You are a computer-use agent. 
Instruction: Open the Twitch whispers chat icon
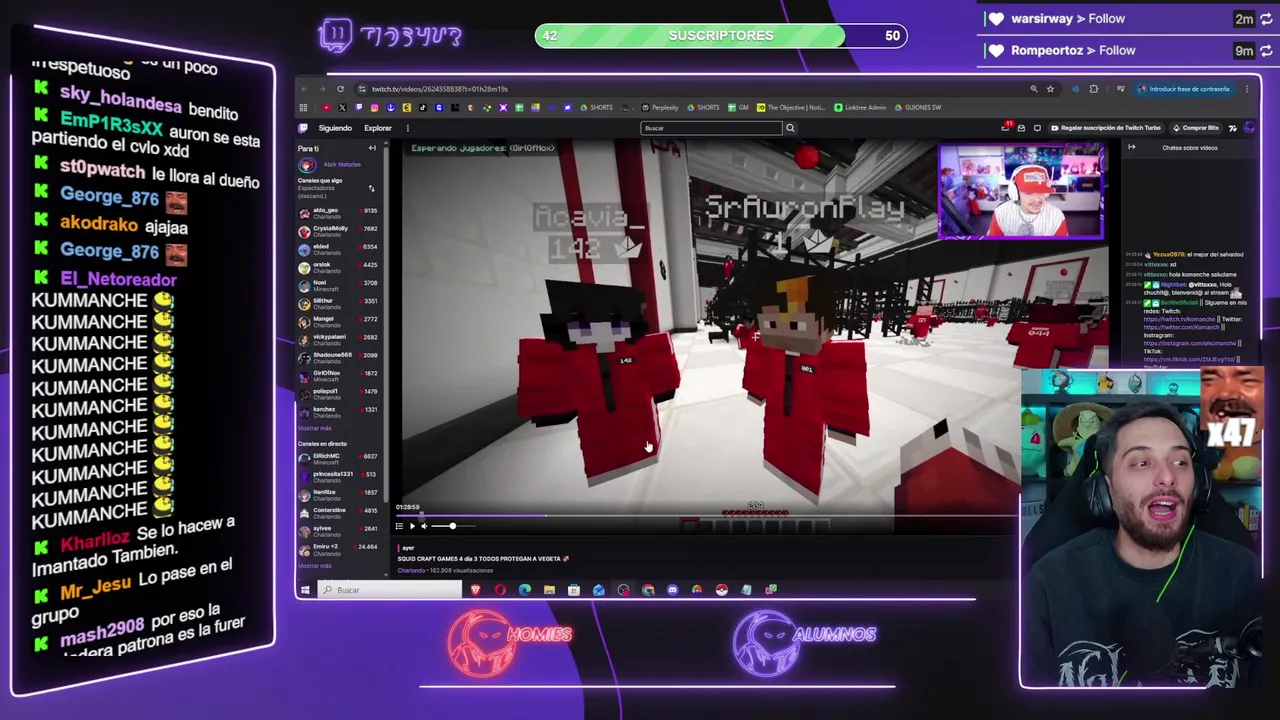(1037, 128)
